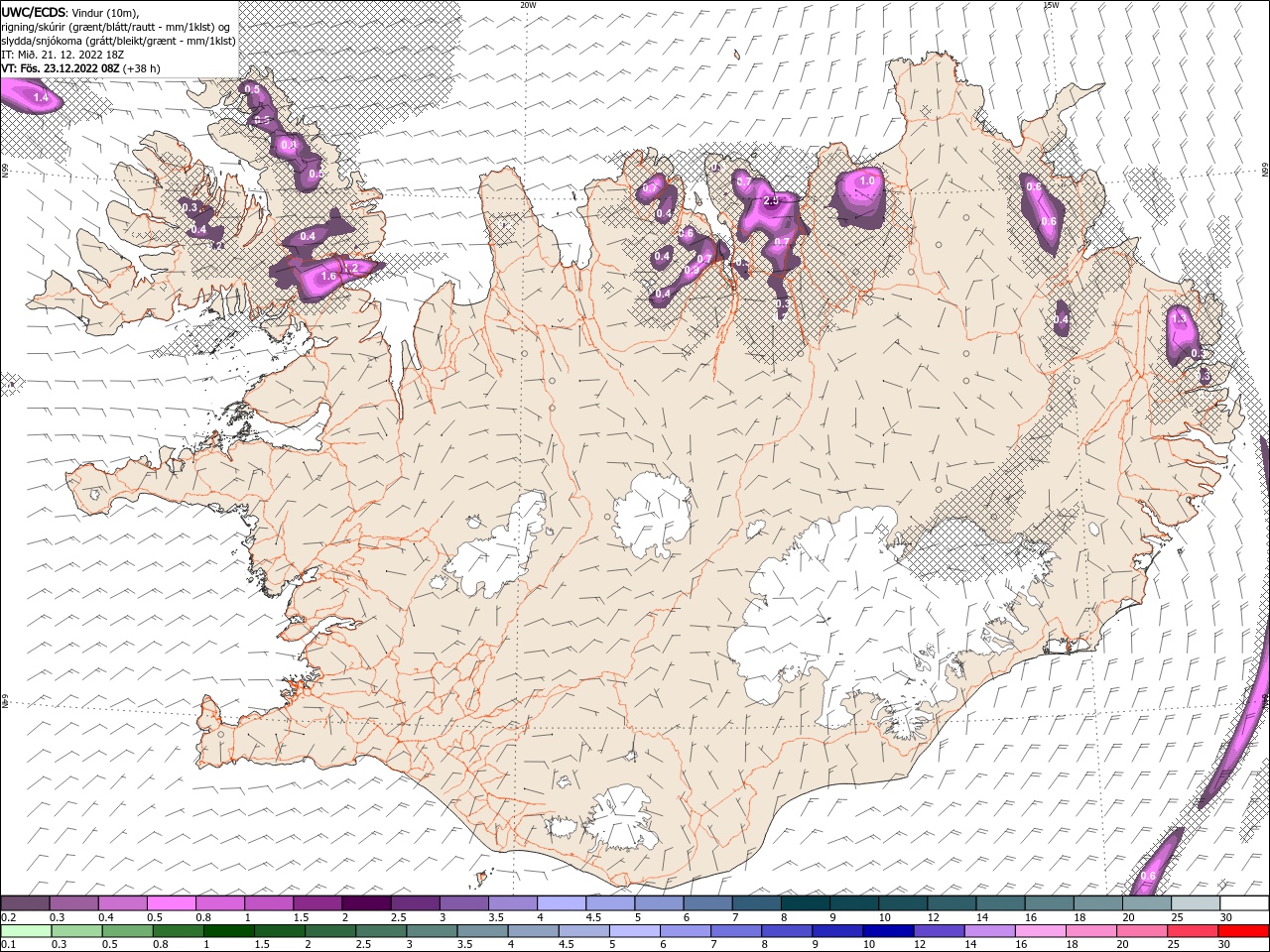
Task: Click the 'slydda/snjókoma' legend description line
Action: 118,41
